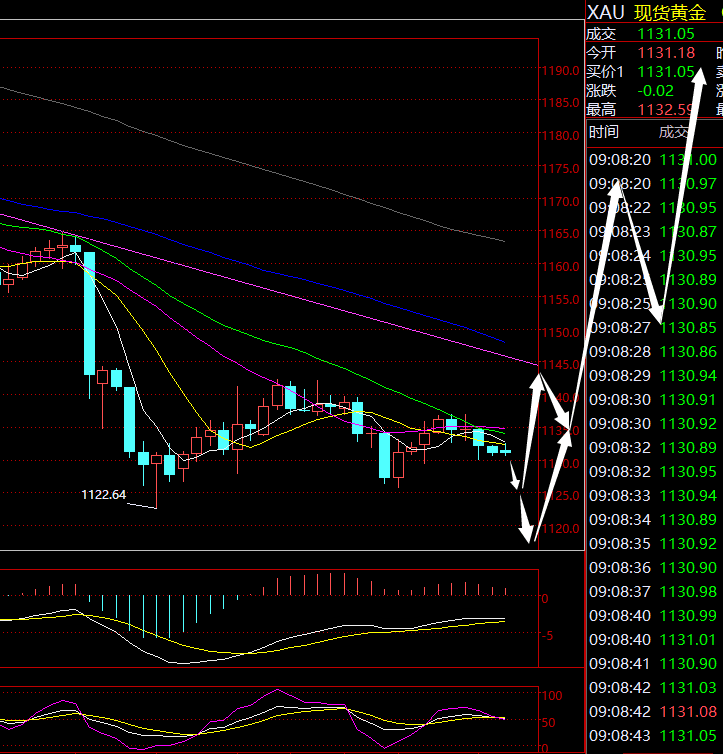Click the 1185.0 price axis label

[x=561, y=102]
